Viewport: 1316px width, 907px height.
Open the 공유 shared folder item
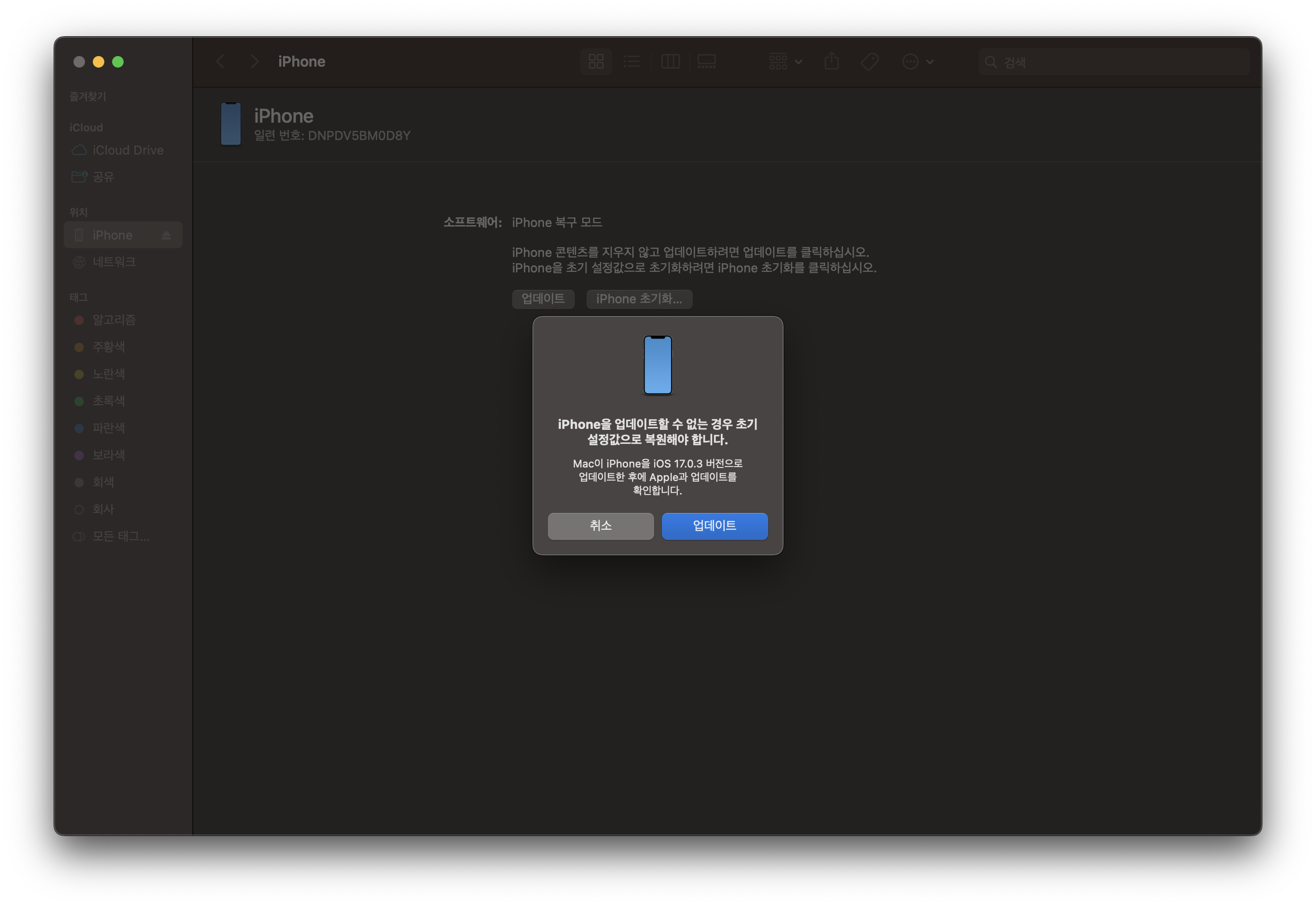[x=103, y=177]
